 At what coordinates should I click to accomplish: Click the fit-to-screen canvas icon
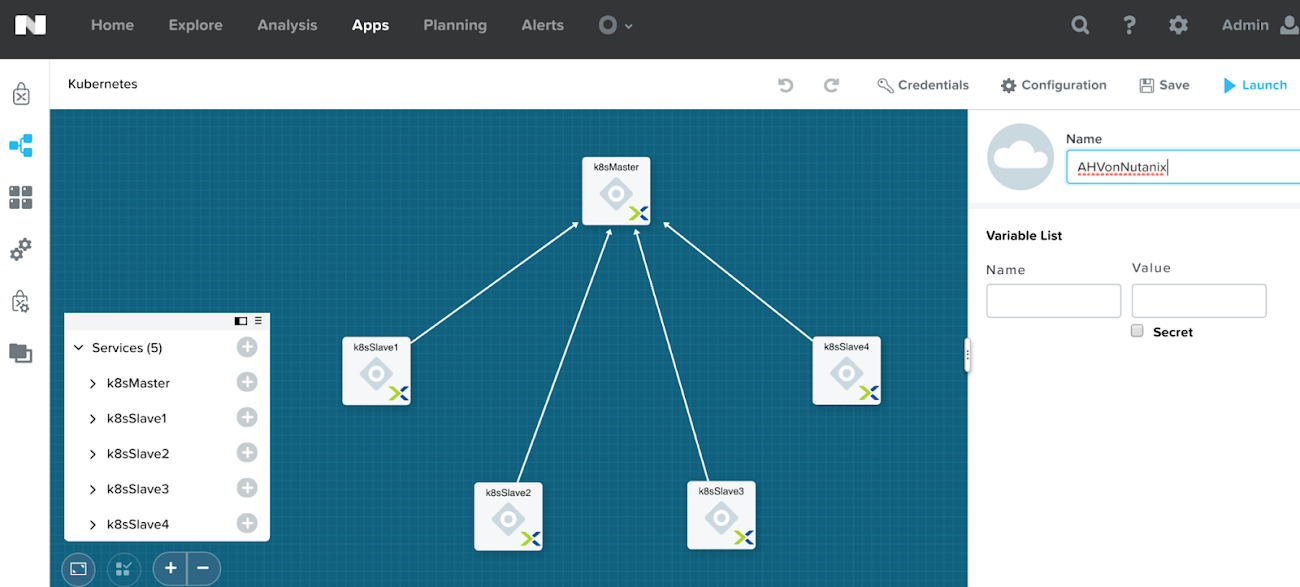pyautogui.click(x=78, y=569)
